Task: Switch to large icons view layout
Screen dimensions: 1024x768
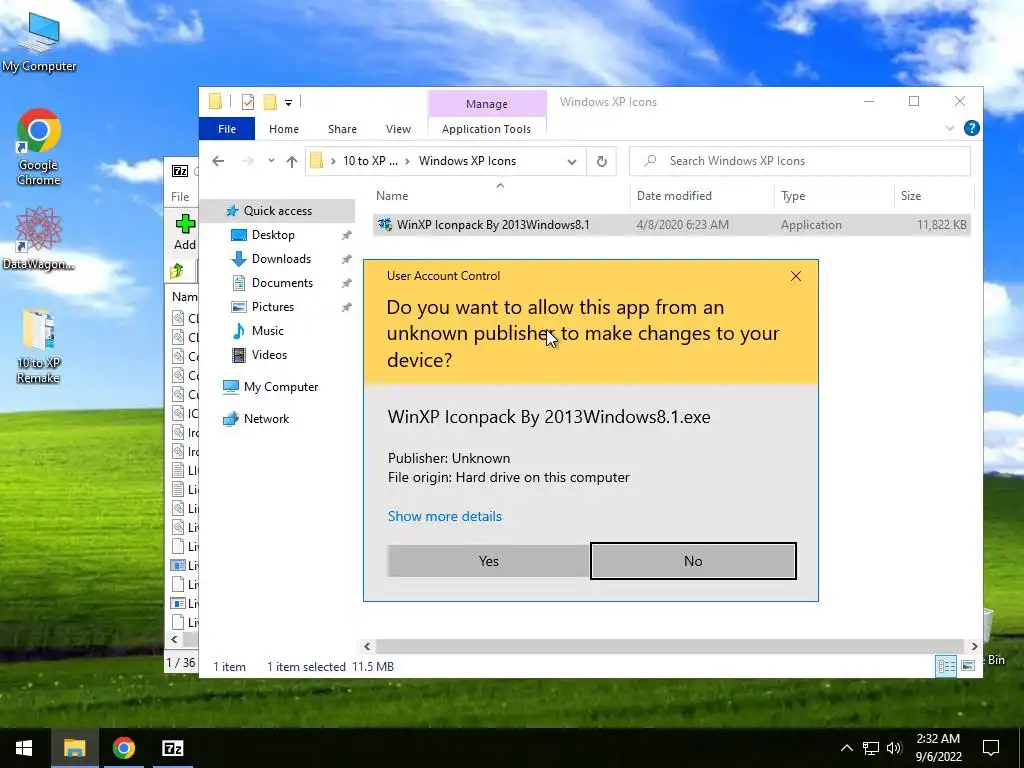Action: point(968,665)
